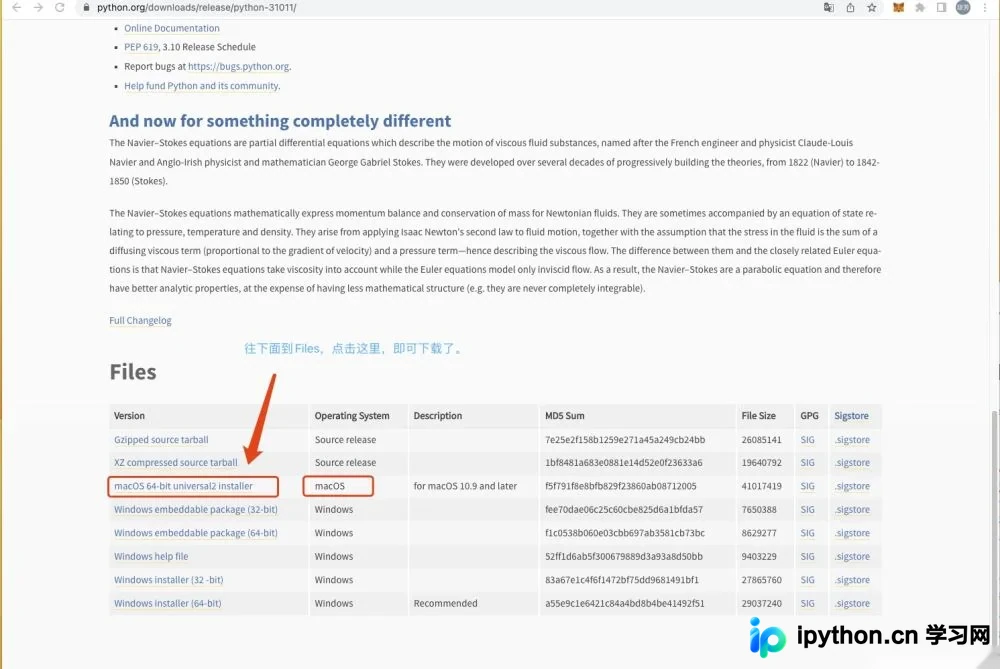
Task: Click 'for macOS 10.9 and later' description
Action: [x=465, y=486]
